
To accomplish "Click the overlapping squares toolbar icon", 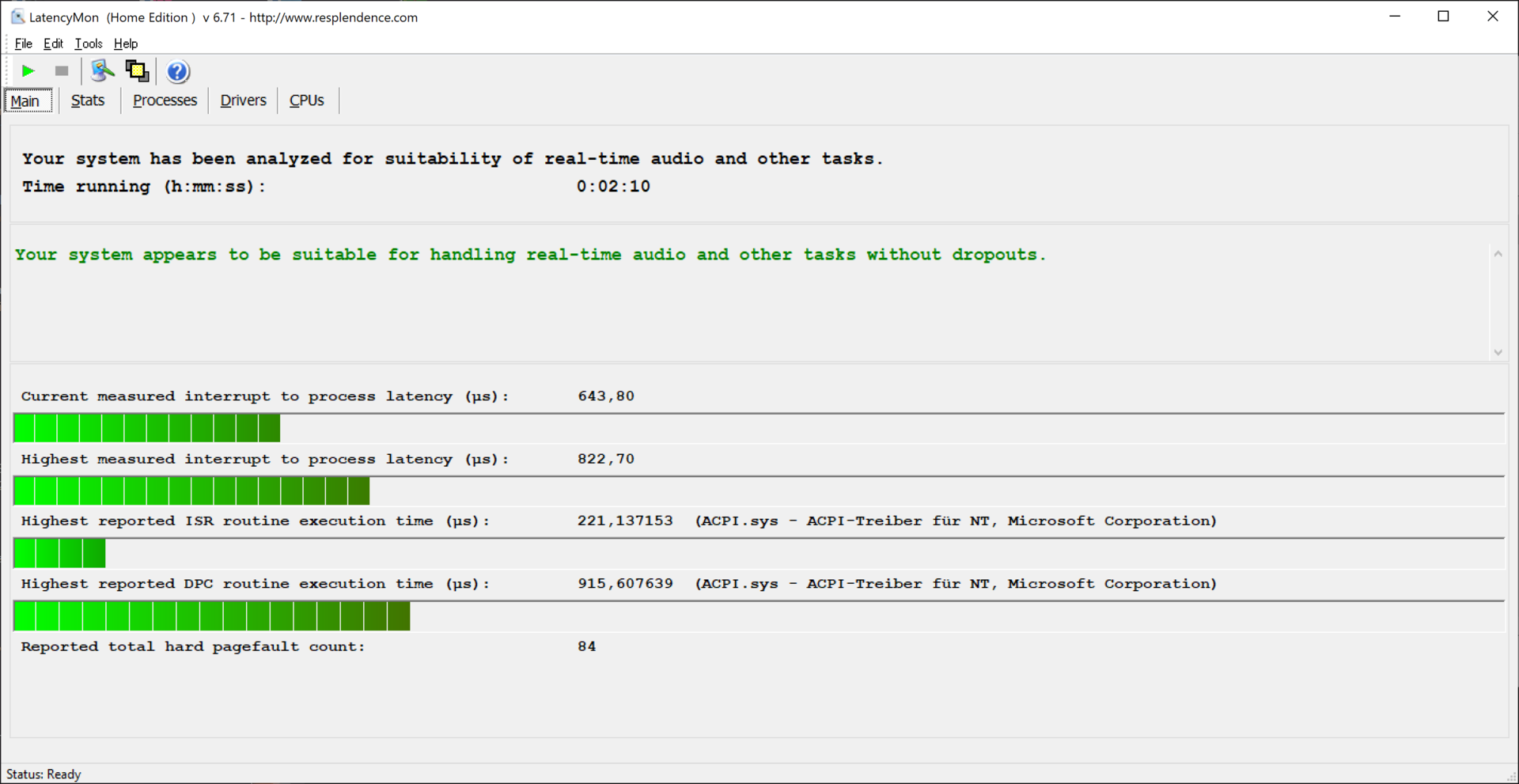I will coord(137,71).
